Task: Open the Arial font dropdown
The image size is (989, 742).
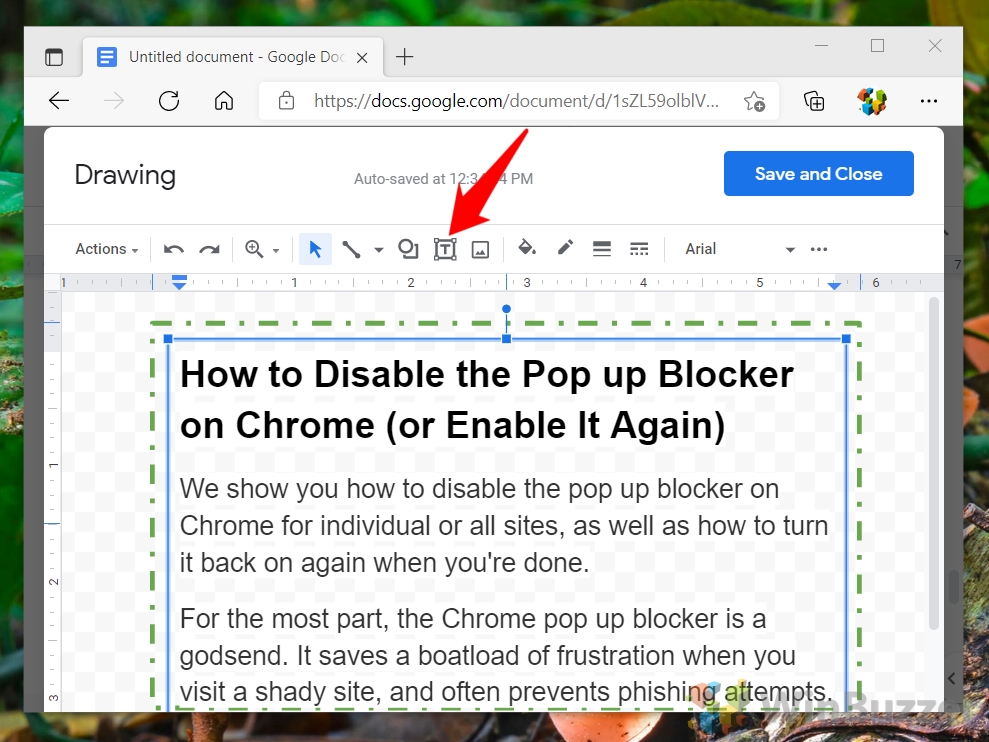Action: [739, 249]
